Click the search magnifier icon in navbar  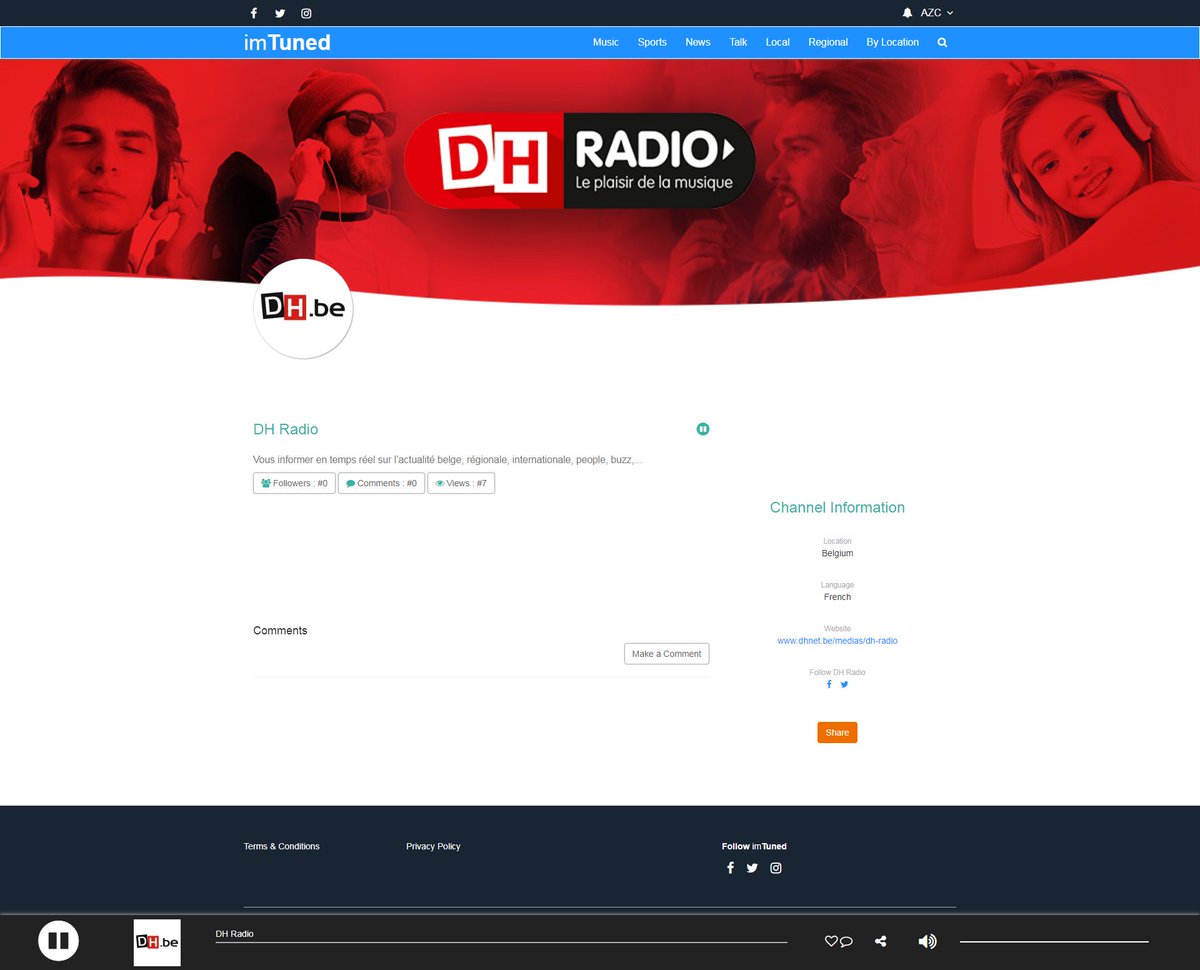[942, 42]
